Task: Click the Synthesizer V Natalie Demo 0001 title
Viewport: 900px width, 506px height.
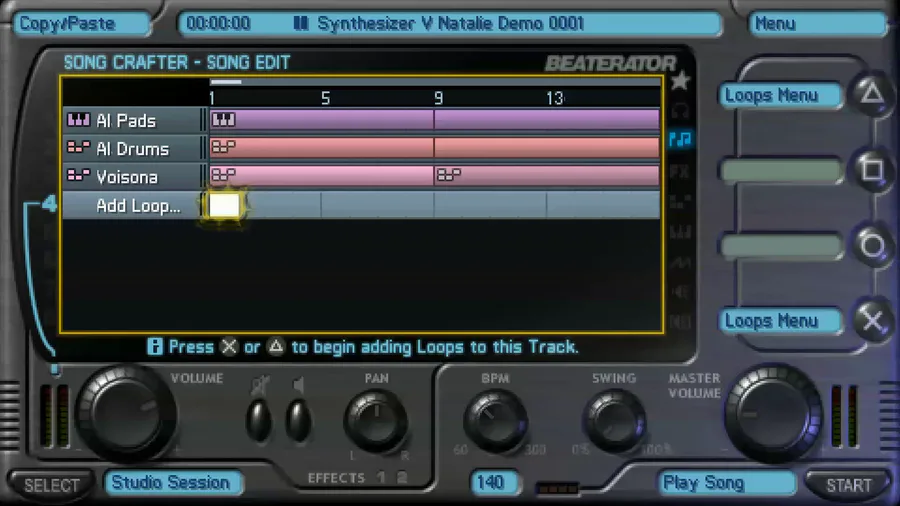Action: 451,24
